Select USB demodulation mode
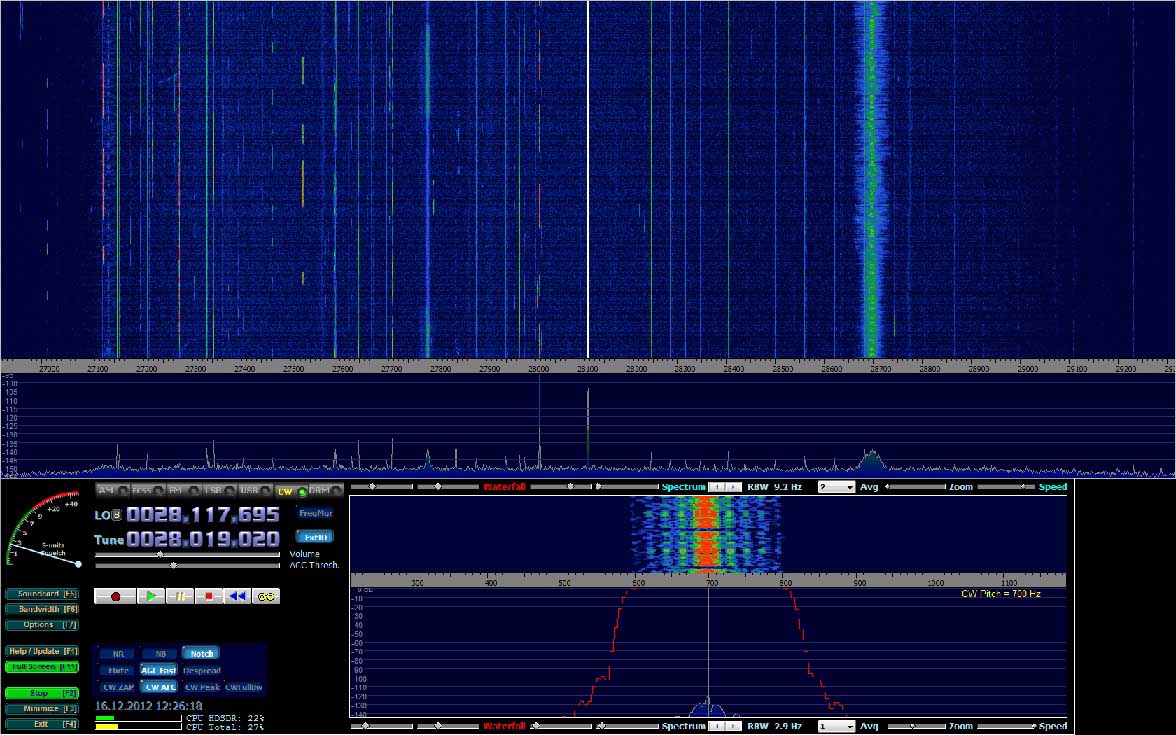 (255, 490)
